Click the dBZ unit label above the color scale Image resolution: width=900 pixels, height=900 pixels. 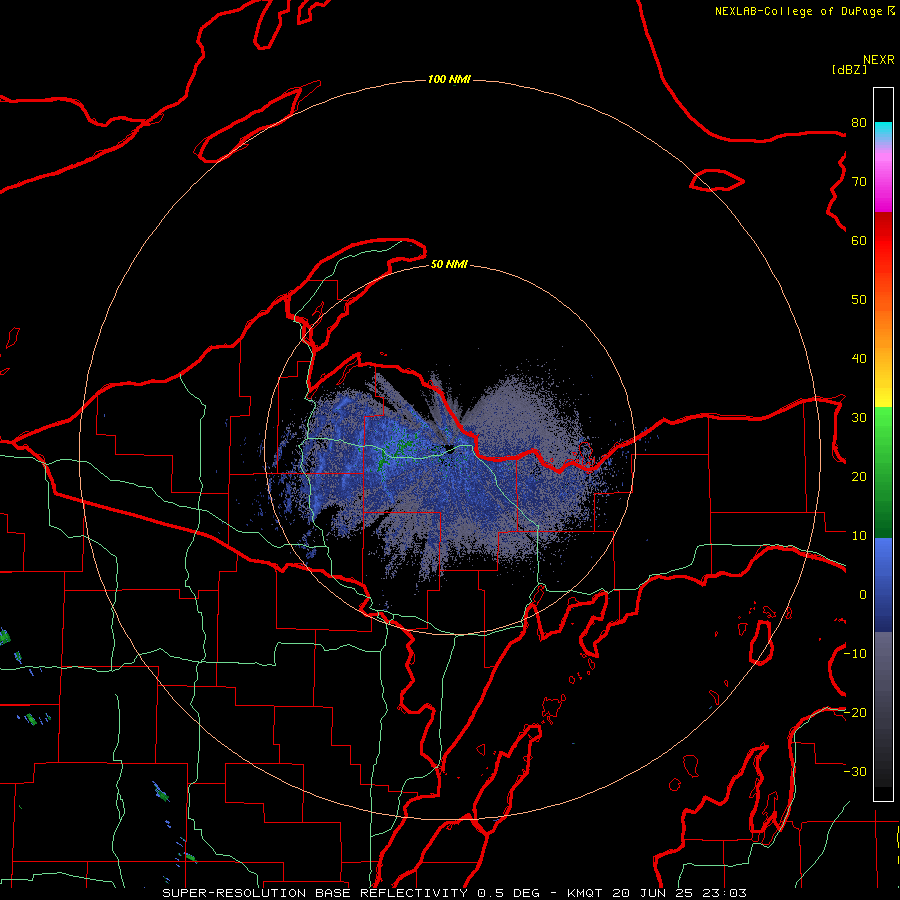click(849, 69)
